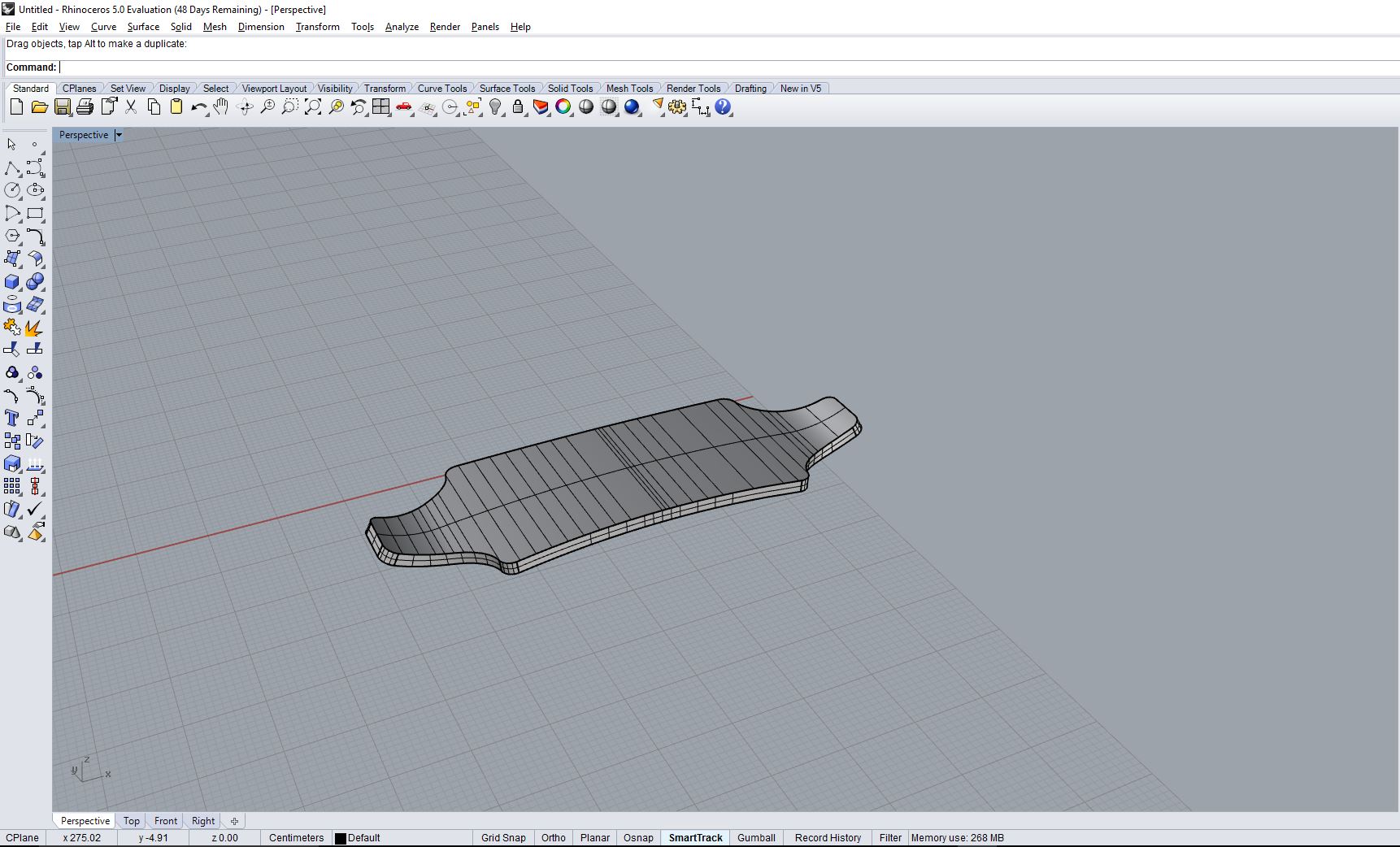Click the Centimeters units in status bar
The height and width of the screenshot is (847, 1400).
[297, 837]
